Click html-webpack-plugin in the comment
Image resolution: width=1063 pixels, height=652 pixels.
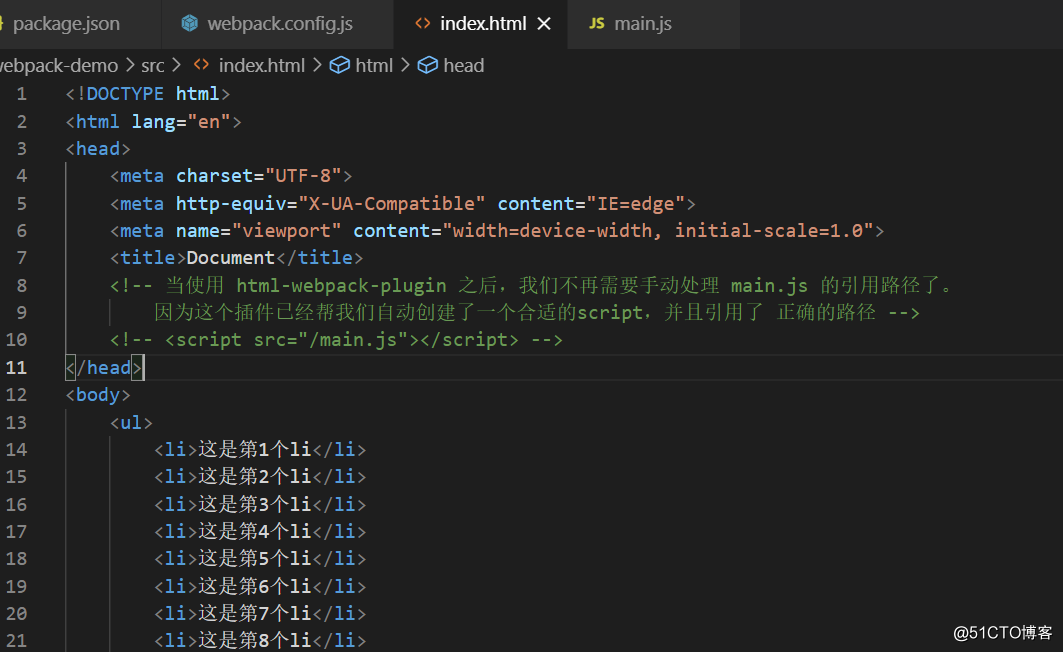click(341, 285)
